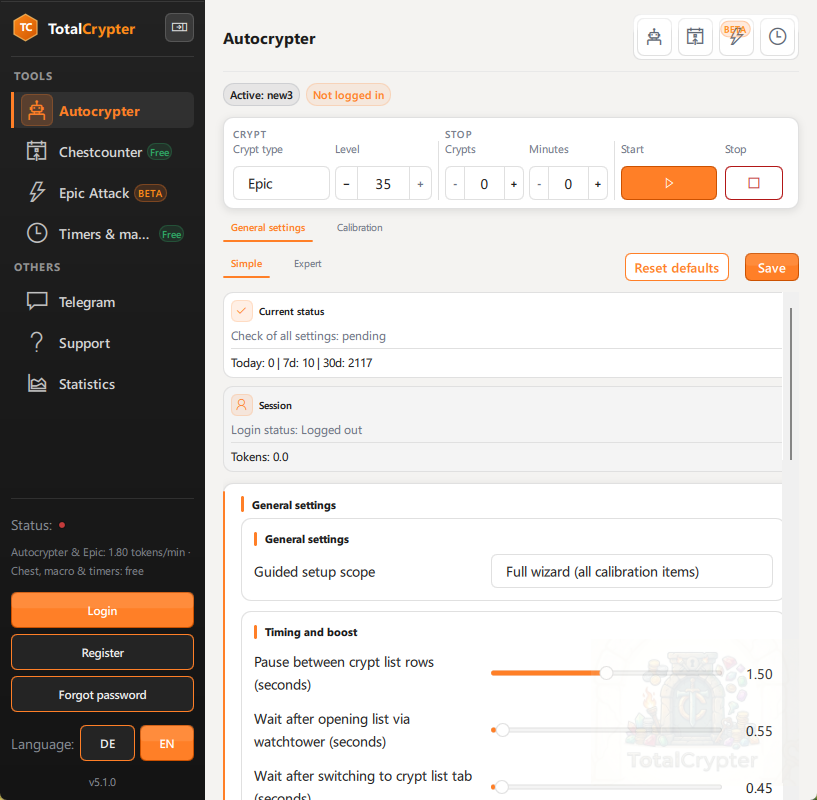Click the Timing and boost section heading

311,632
